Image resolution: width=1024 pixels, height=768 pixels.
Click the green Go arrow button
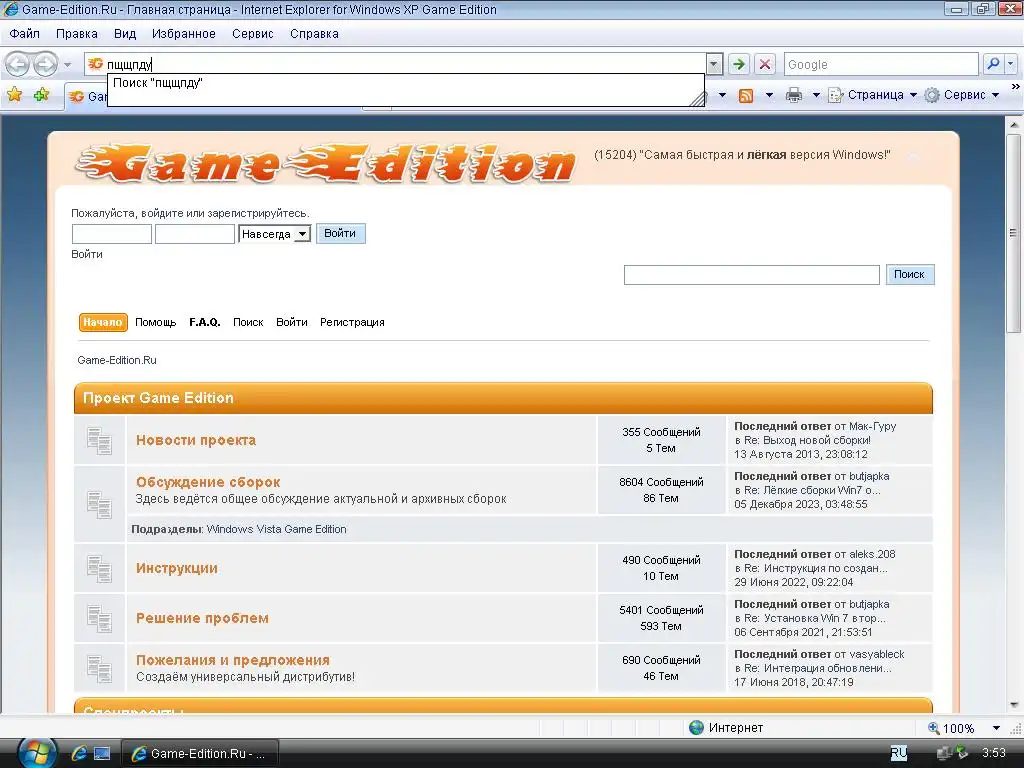[x=739, y=64]
